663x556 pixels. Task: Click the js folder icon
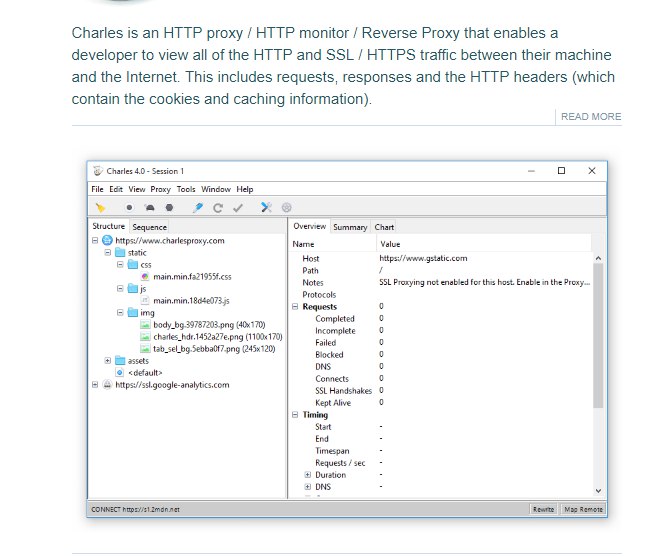[x=133, y=289]
